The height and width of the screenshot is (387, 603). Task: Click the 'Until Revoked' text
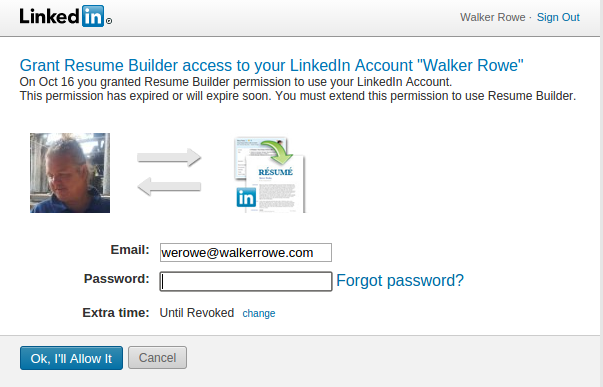coord(197,313)
